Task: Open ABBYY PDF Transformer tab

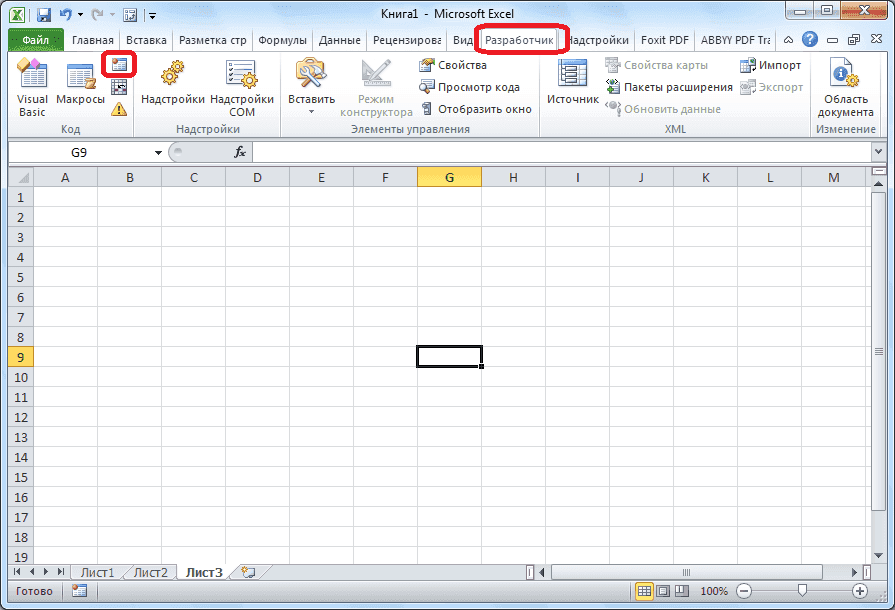Action: tap(735, 40)
